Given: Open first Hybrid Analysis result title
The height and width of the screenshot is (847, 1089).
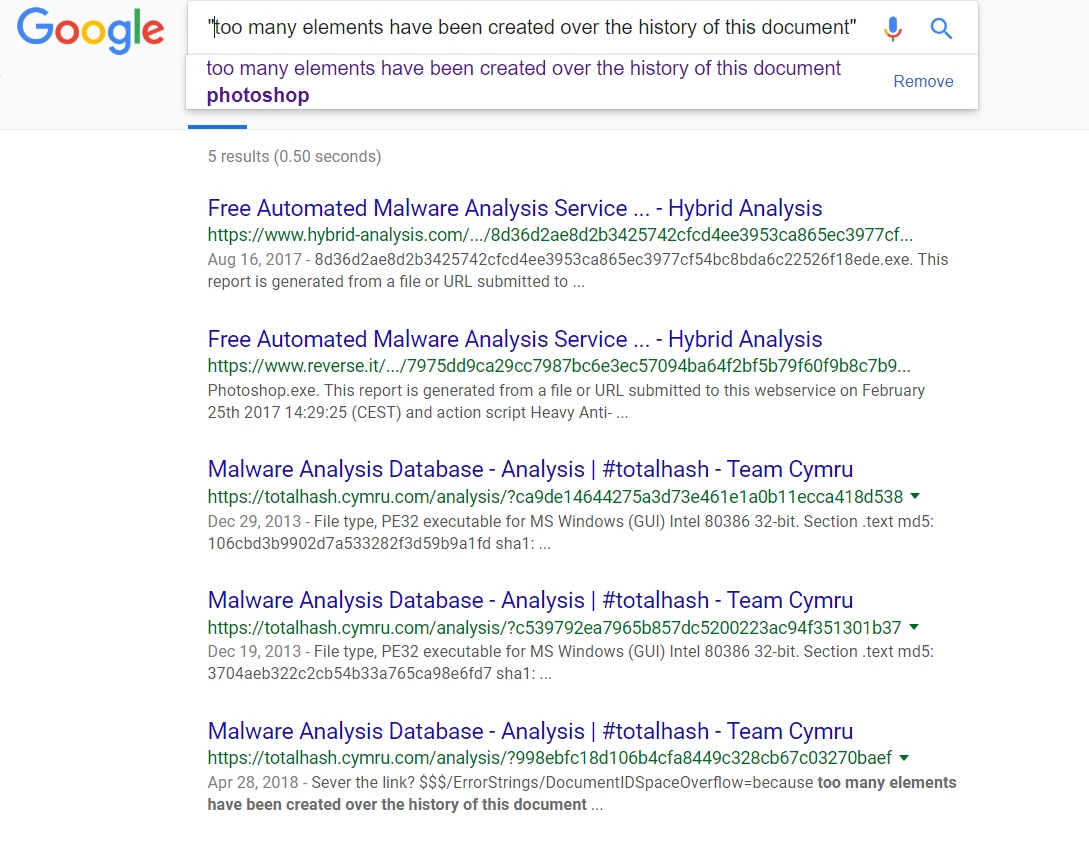Looking at the screenshot, I should [515, 208].
